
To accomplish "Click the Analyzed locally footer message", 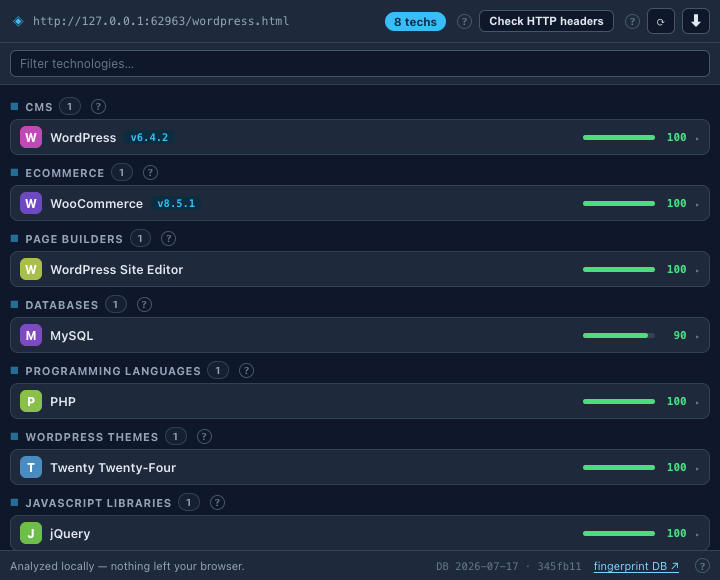I will (x=127, y=566).
